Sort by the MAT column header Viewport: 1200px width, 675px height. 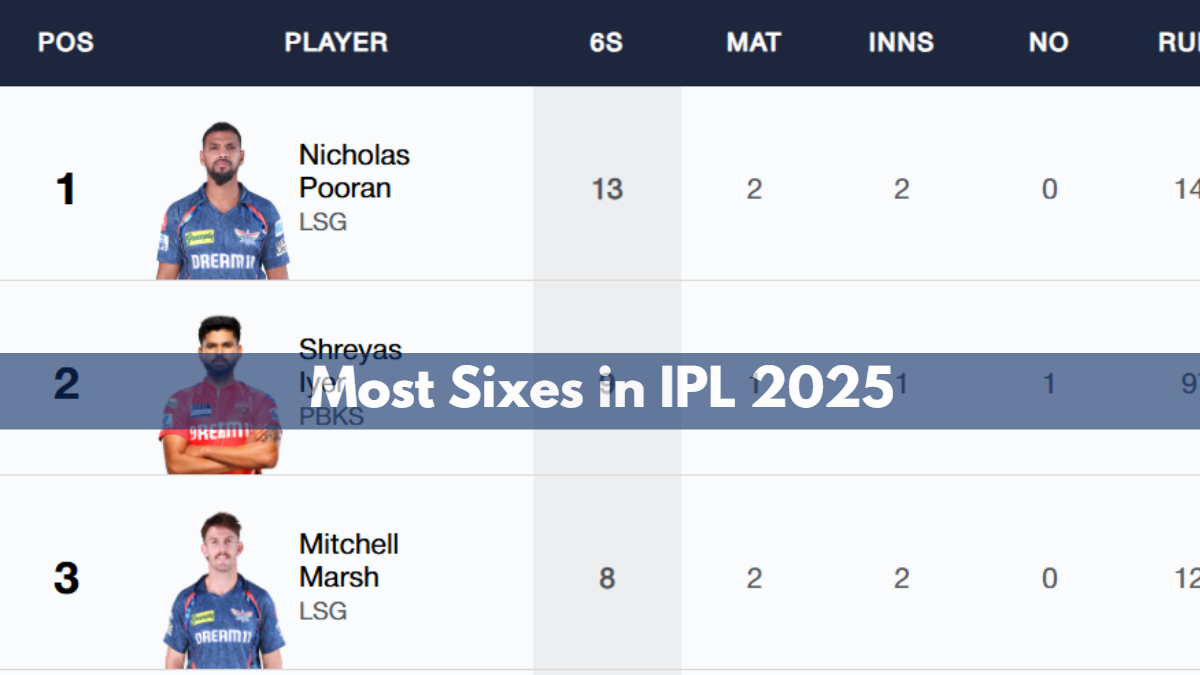tap(753, 43)
